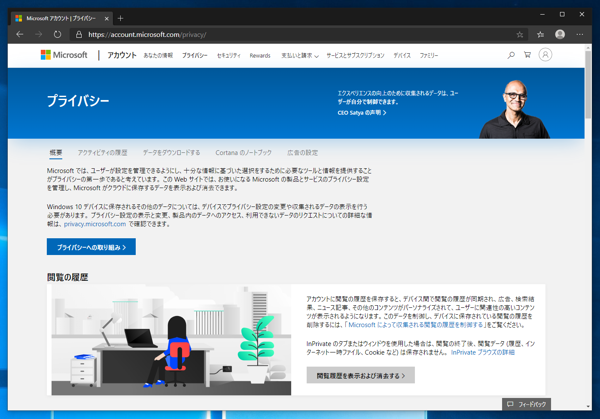Click the プライバシー banner heading
600x419 pixels.
(78, 101)
